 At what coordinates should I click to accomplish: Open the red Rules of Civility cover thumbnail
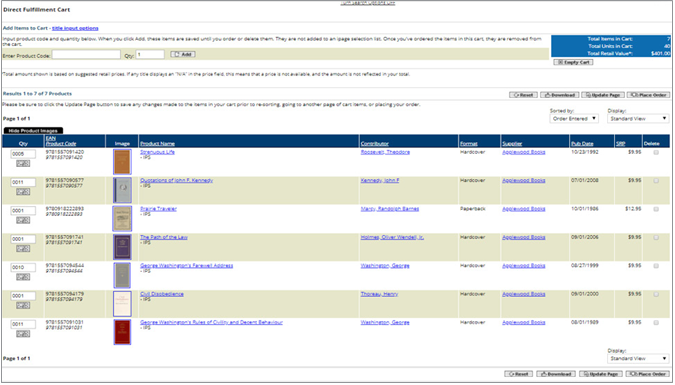pyautogui.click(x=122, y=332)
